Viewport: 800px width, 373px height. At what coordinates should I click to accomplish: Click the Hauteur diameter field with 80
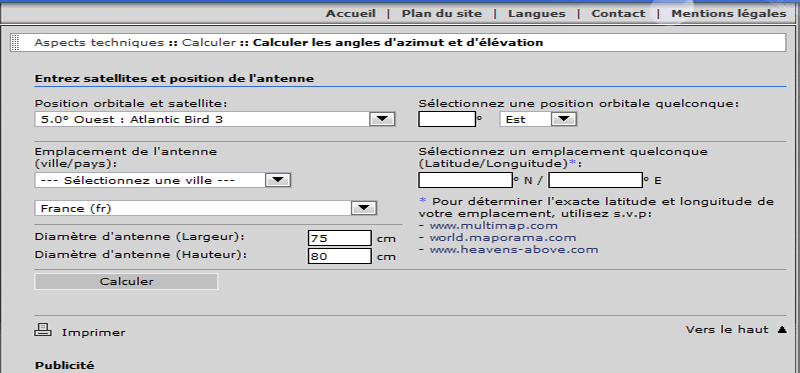coord(340,256)
